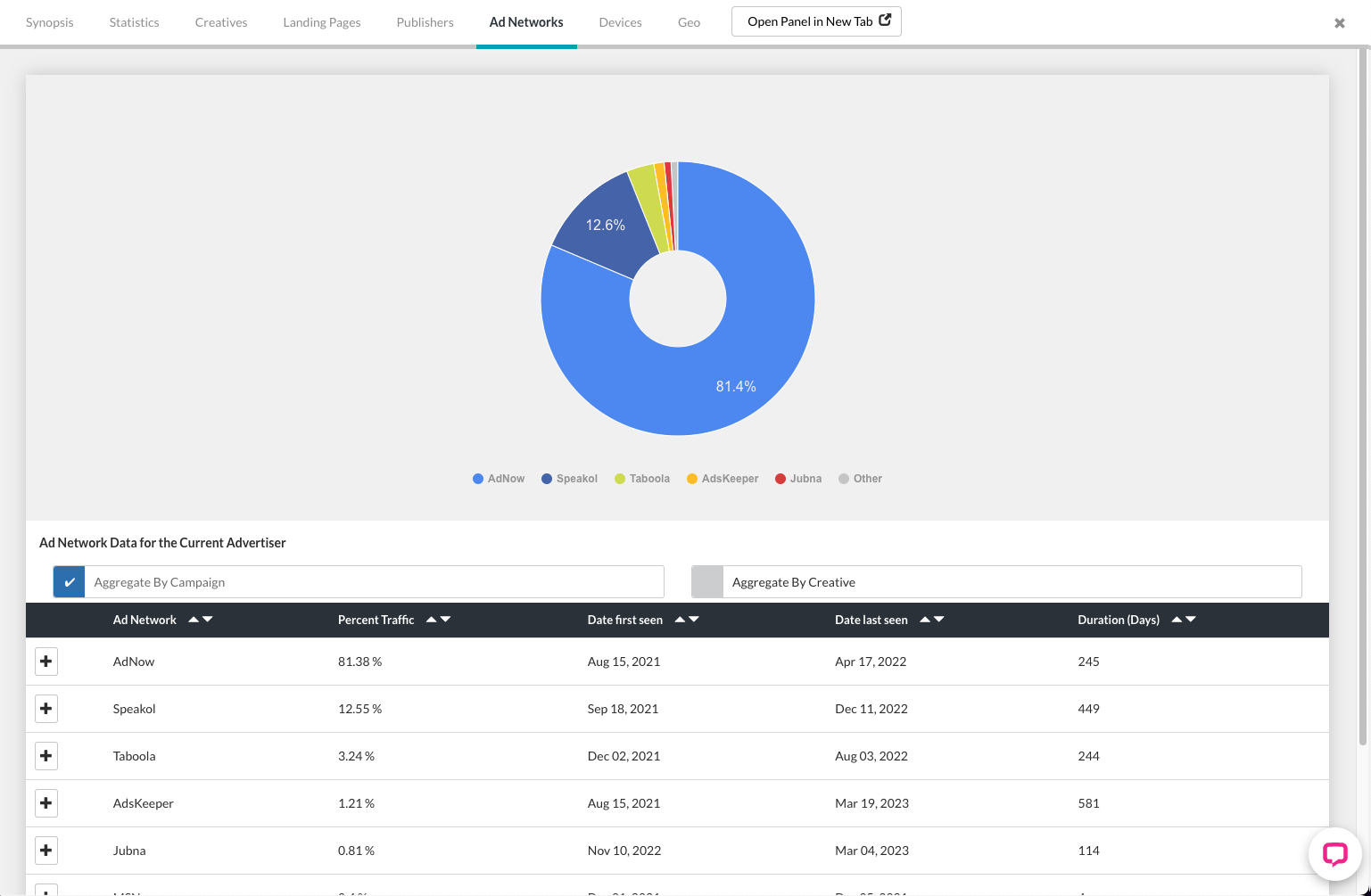The height and width of the screenshot is (896, 1371).
Task: Expand the Taboola row details
Action: point(46,755)
